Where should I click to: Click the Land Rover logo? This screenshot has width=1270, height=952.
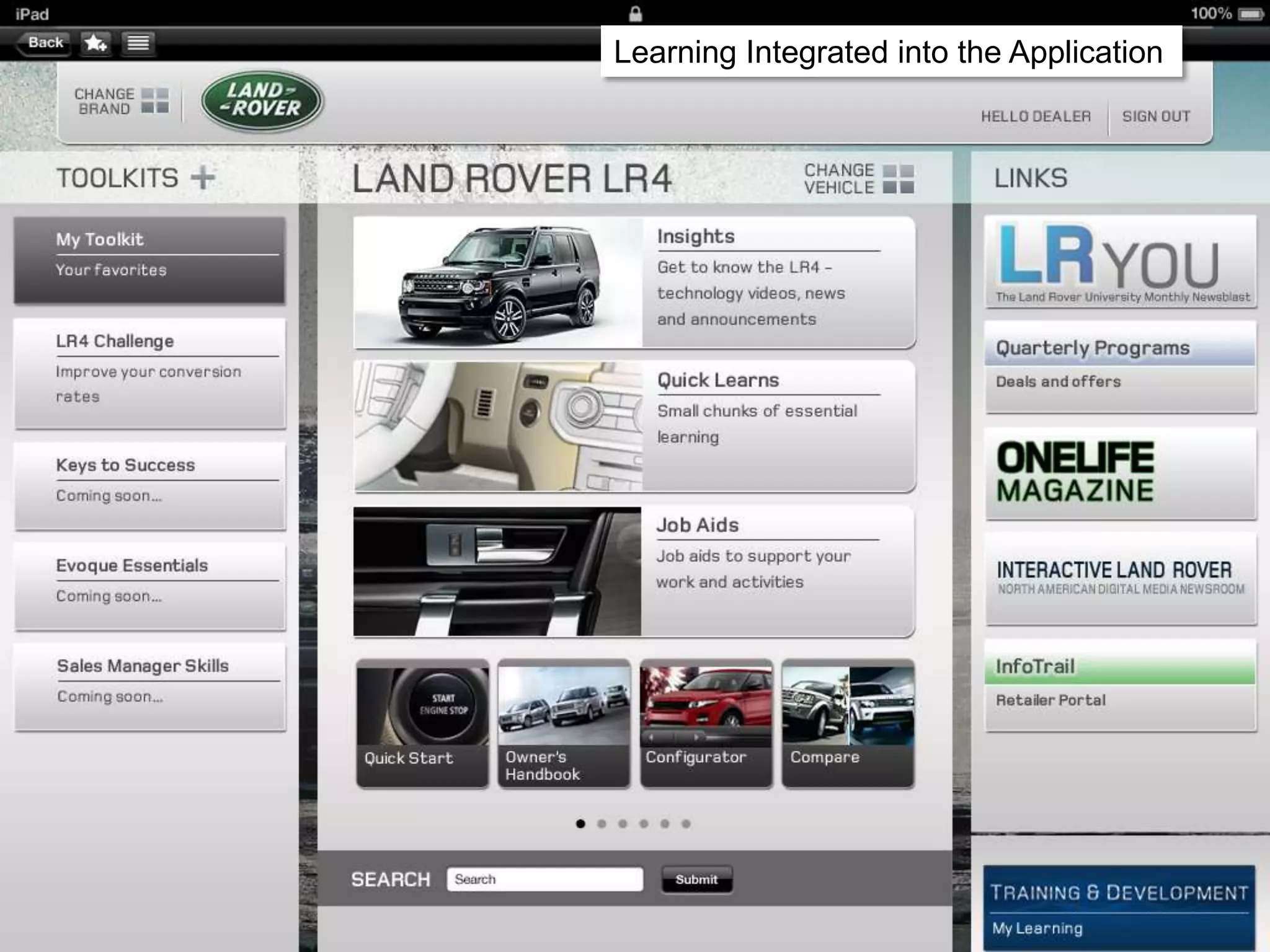262,100
